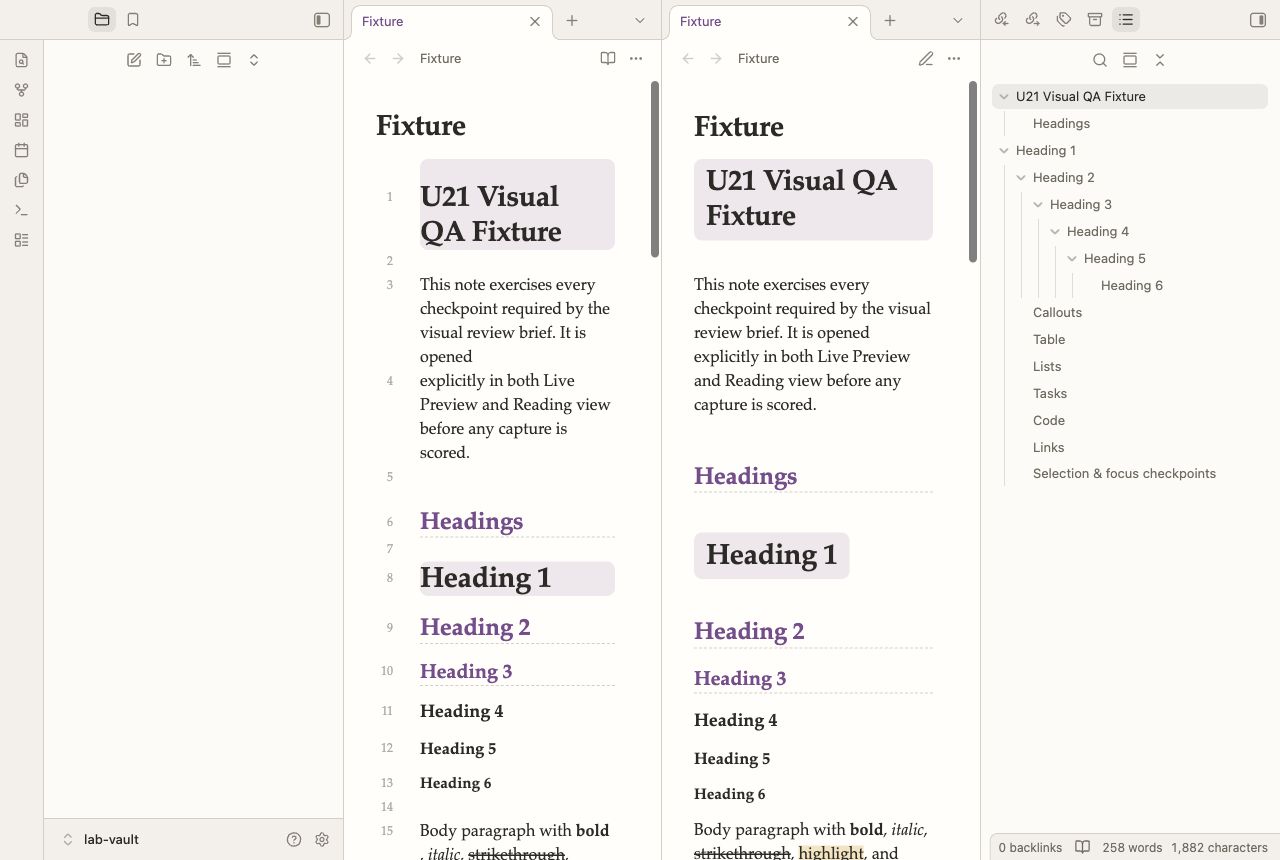Open the tab list dropdown for left pane

pyautogui.click(x=640, y=21)
